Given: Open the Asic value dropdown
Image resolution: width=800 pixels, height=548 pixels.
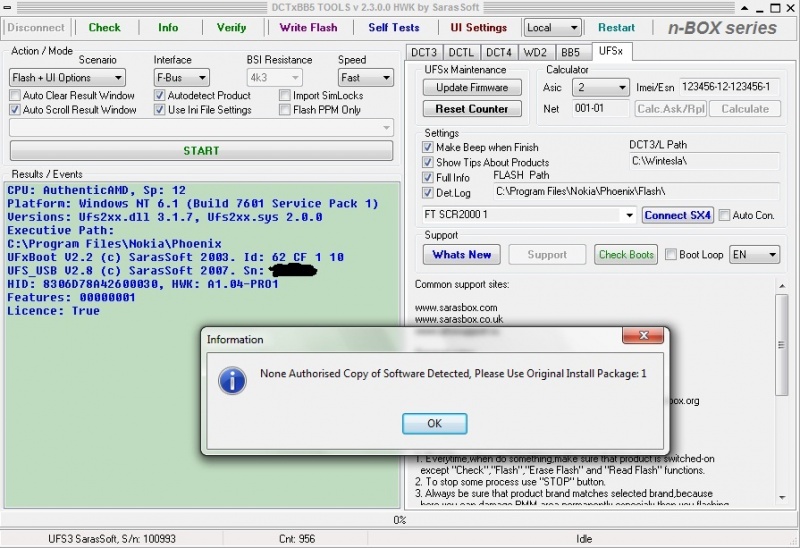Looking at the screenshot, I should [601, 88].
